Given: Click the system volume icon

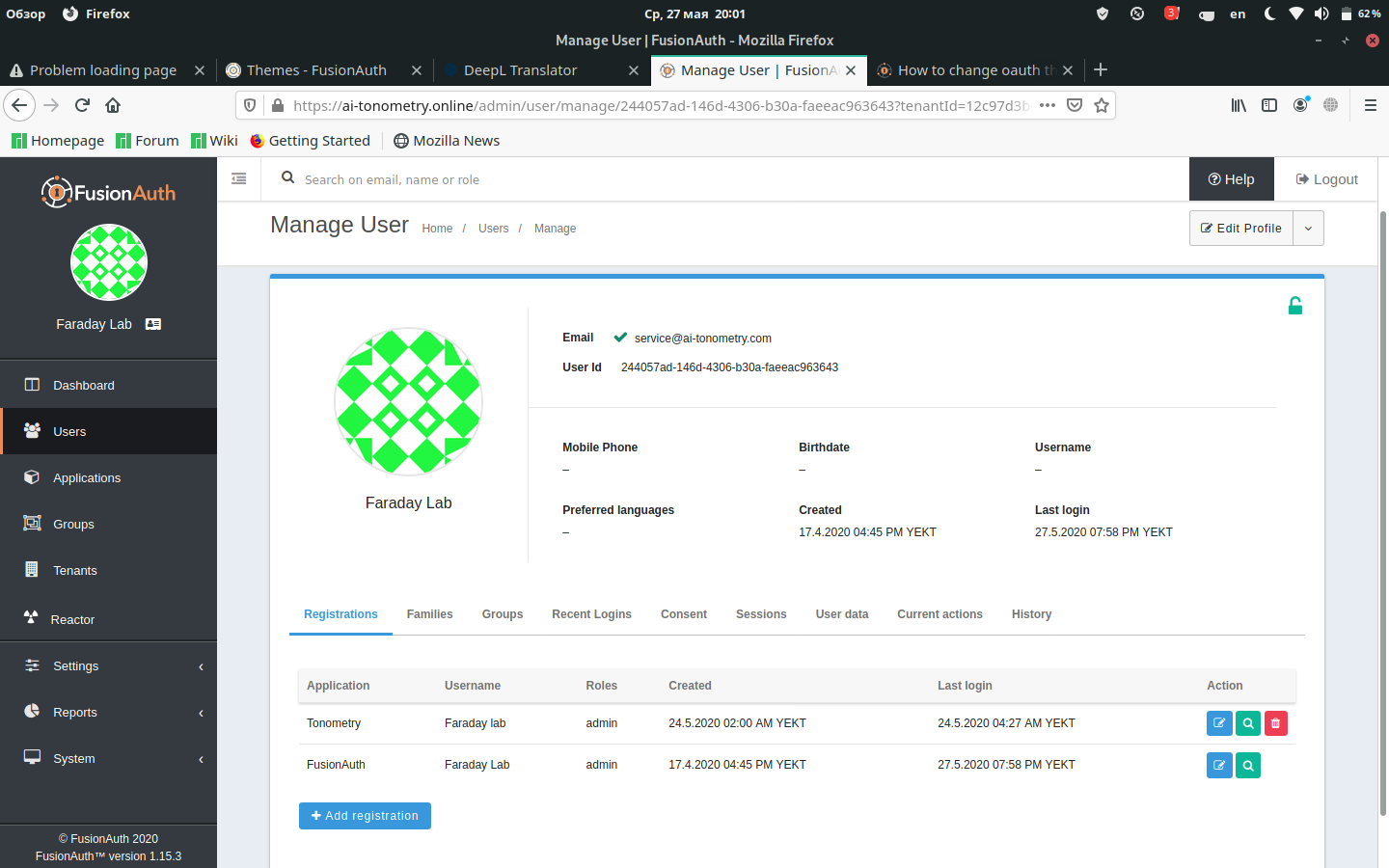Looking at the screenshot, I should pos(1321,14).
